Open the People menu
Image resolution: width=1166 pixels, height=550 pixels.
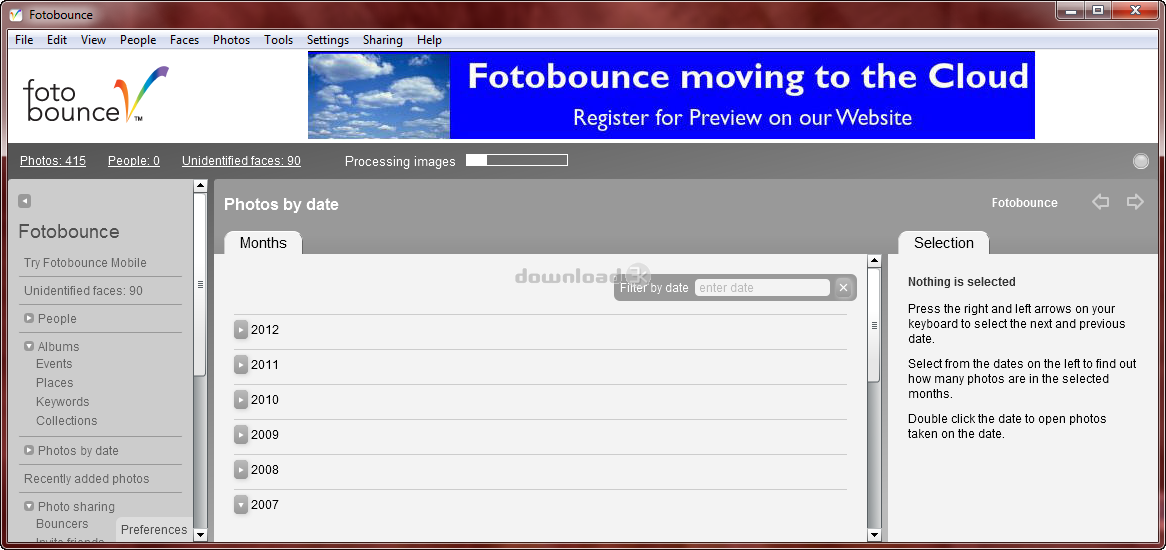coord(138,40)
